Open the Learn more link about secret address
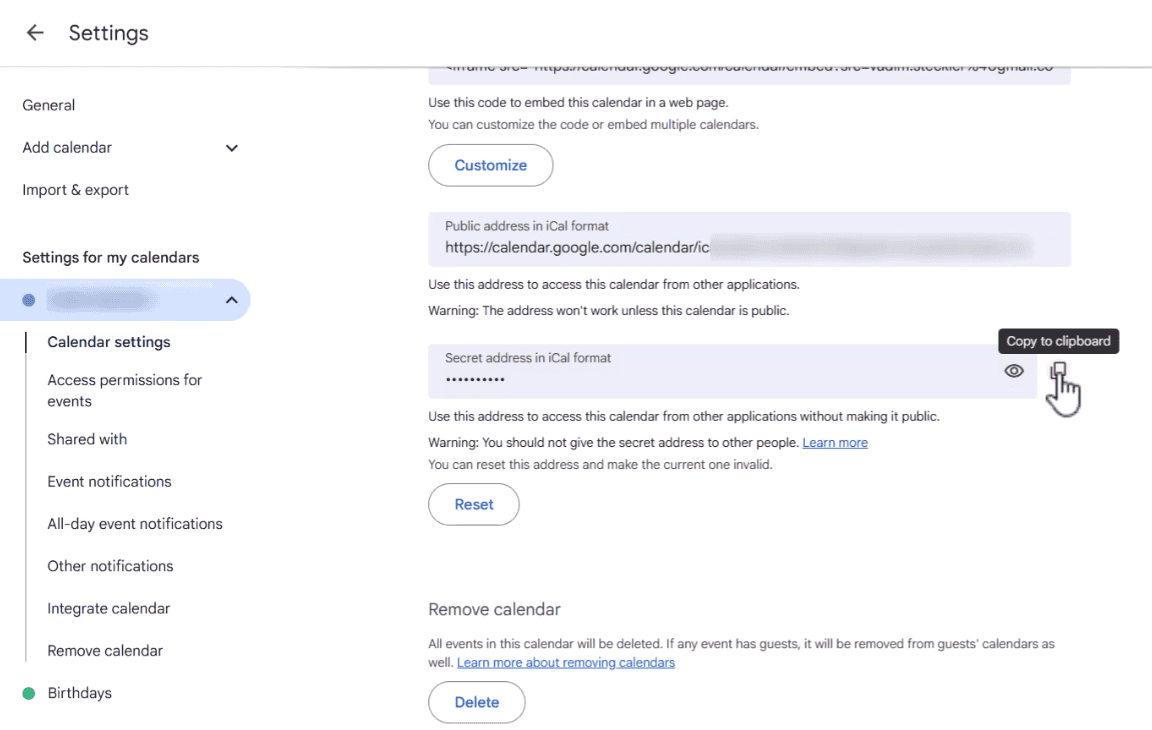Image resolution: width=1152 pixels, height=730 pixels. click(835, 442)
